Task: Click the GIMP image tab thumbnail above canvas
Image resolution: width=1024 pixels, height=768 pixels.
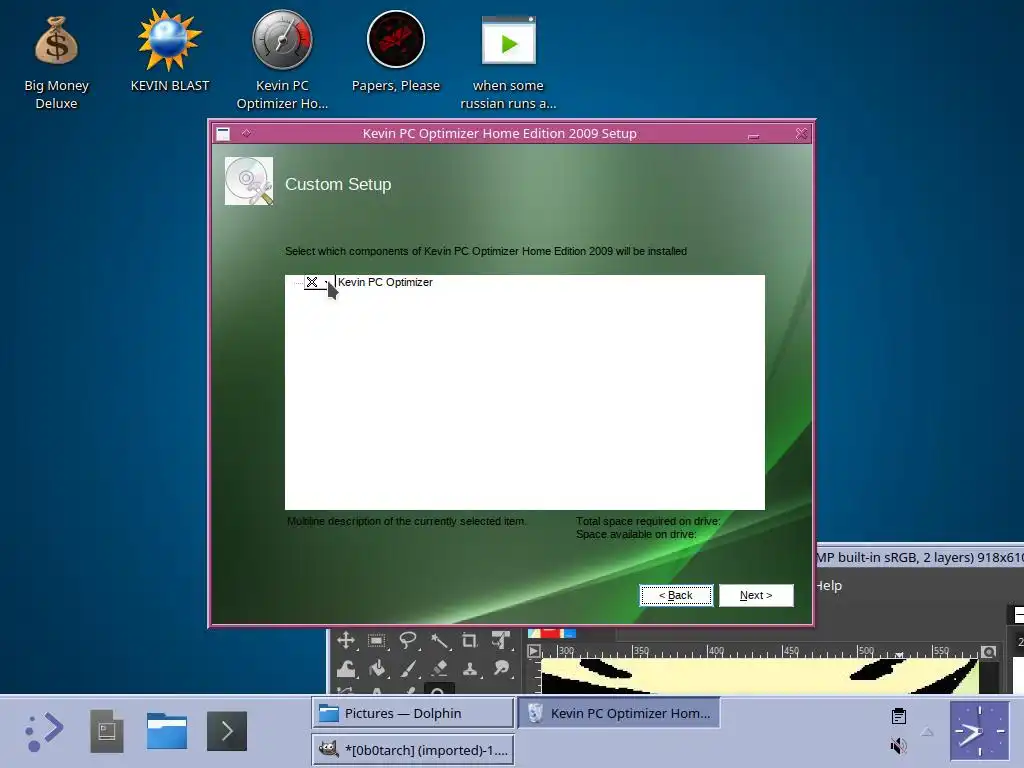Action: coord(552,633)
